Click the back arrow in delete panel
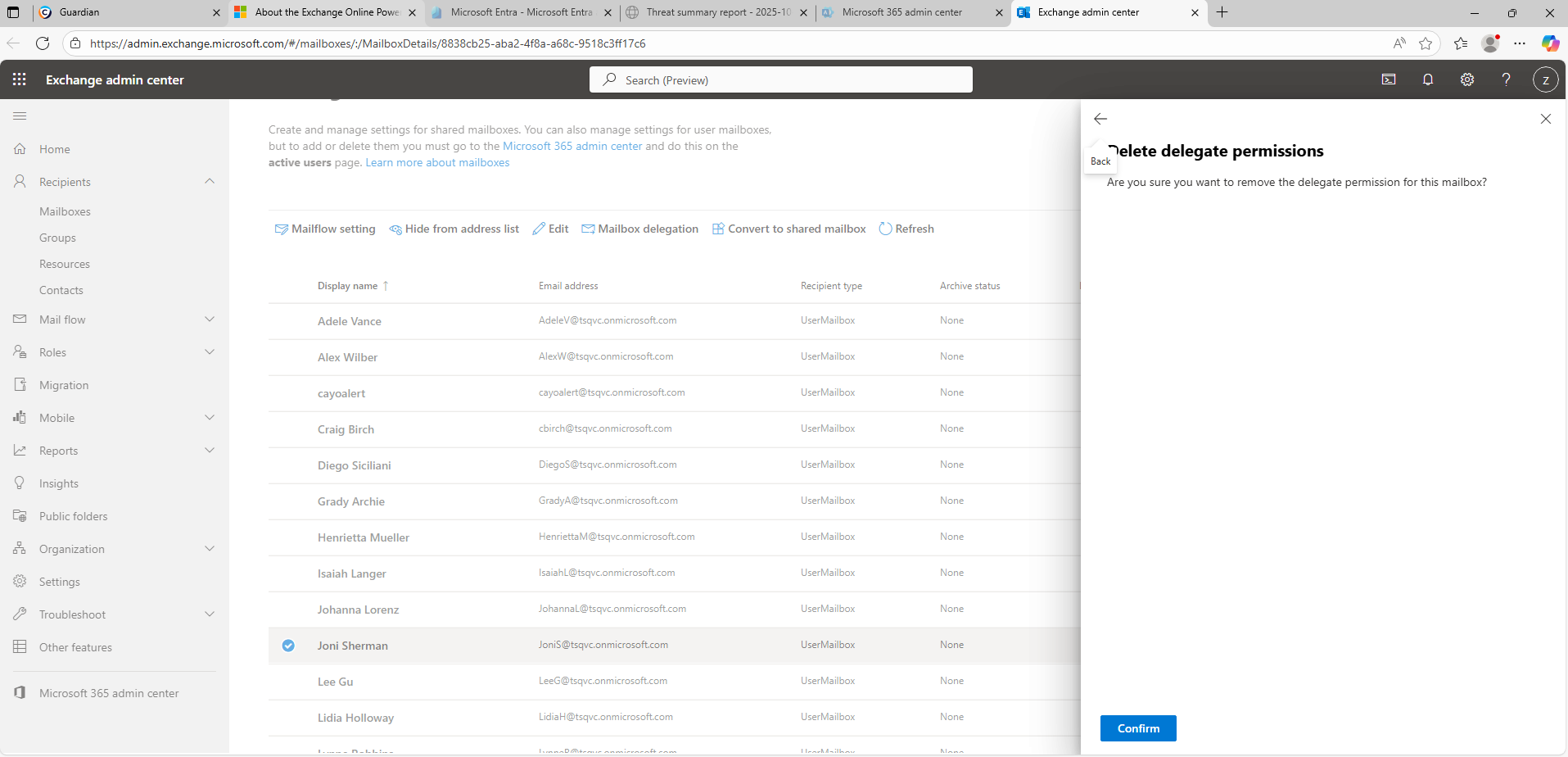 pyautogui.click(x=1100, y=119)
